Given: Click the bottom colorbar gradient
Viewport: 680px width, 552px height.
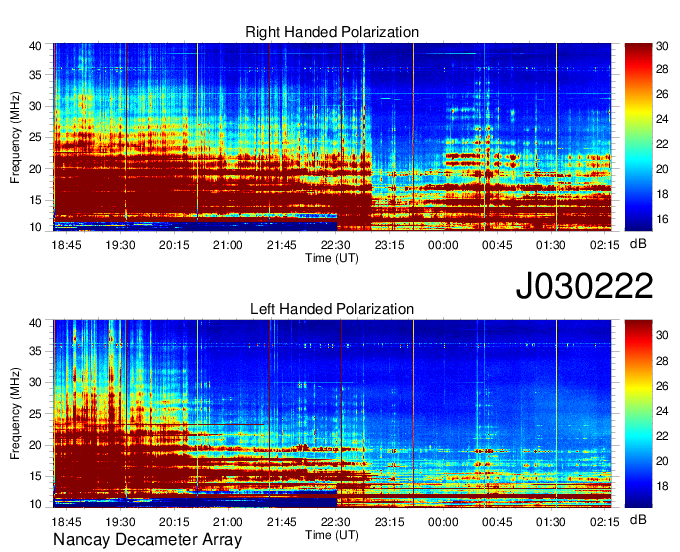Looking at the screenshot, I should (638, 414).
